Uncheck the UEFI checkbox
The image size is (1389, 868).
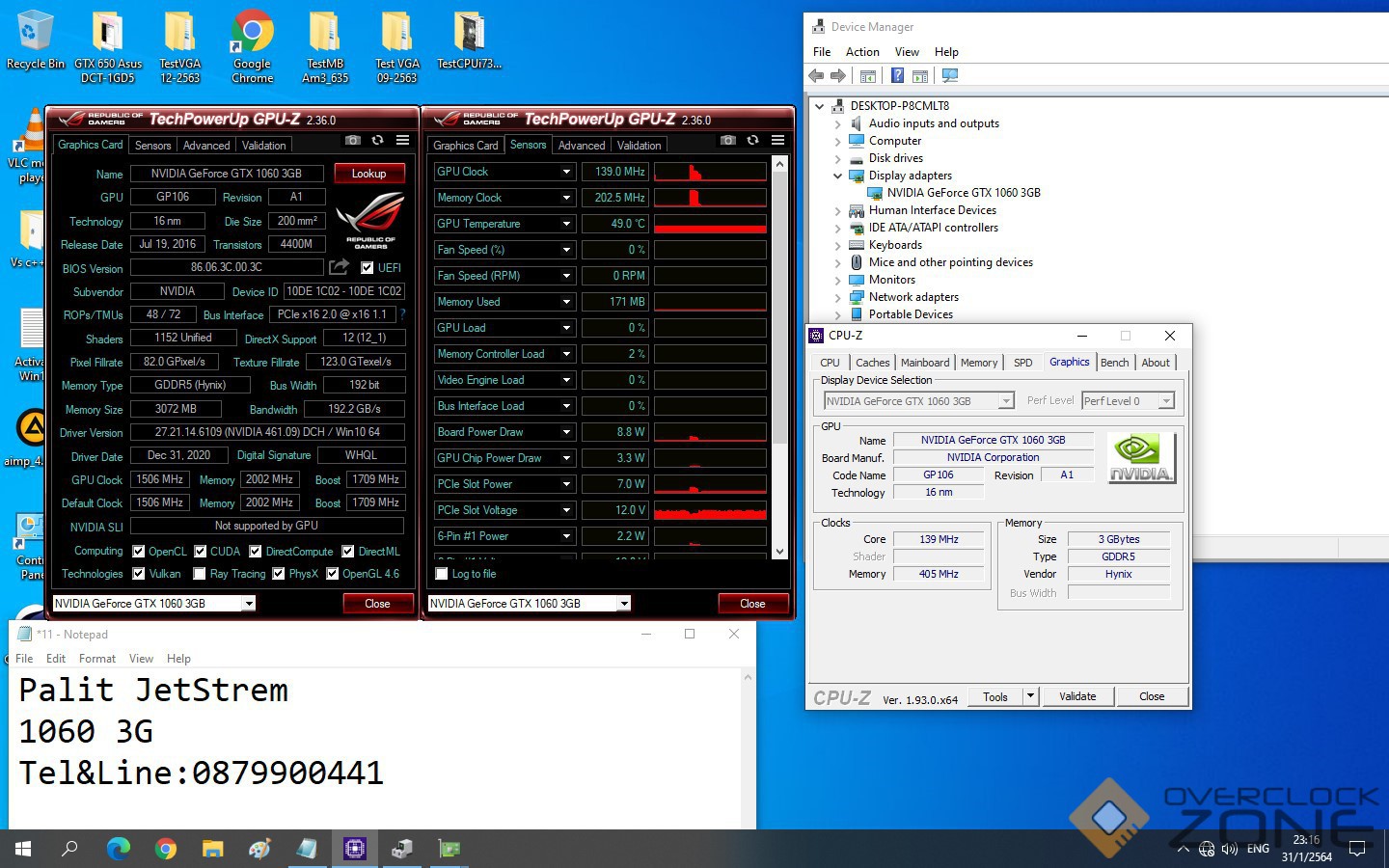pyautogui.click(x=367, y=268)
